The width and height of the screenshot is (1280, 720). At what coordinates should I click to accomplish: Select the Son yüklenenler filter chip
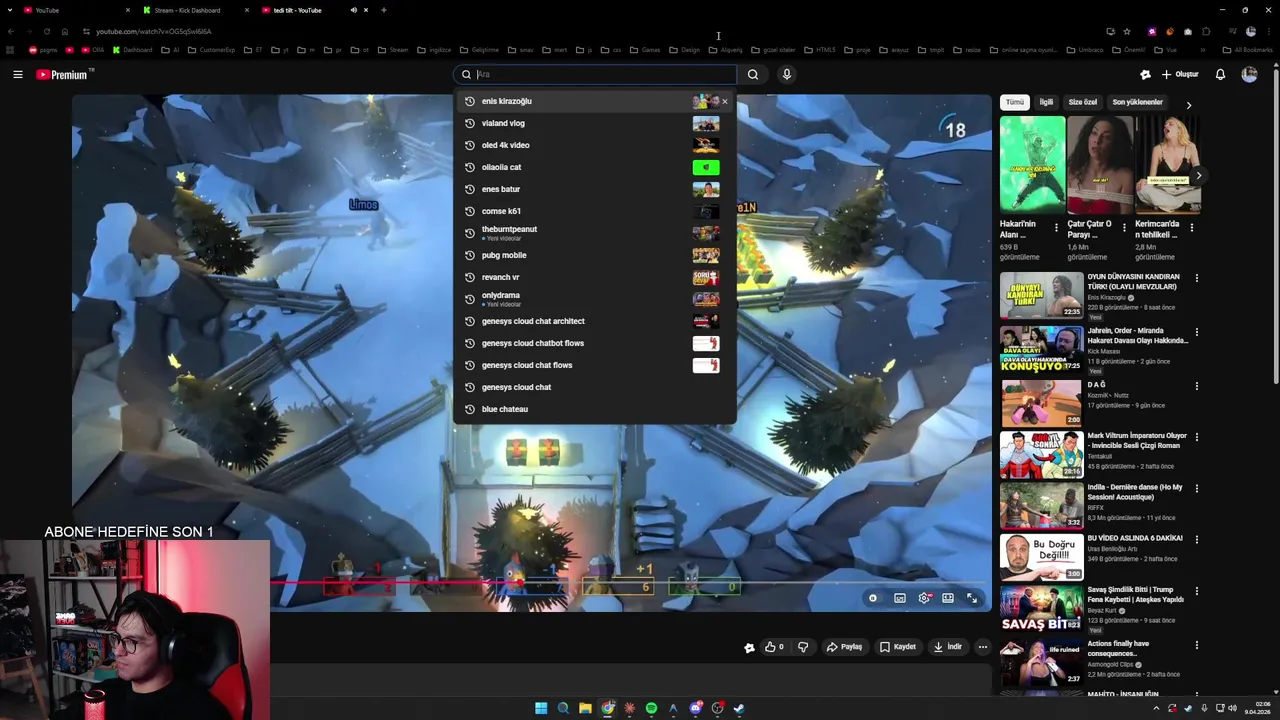coord(1138,102)
